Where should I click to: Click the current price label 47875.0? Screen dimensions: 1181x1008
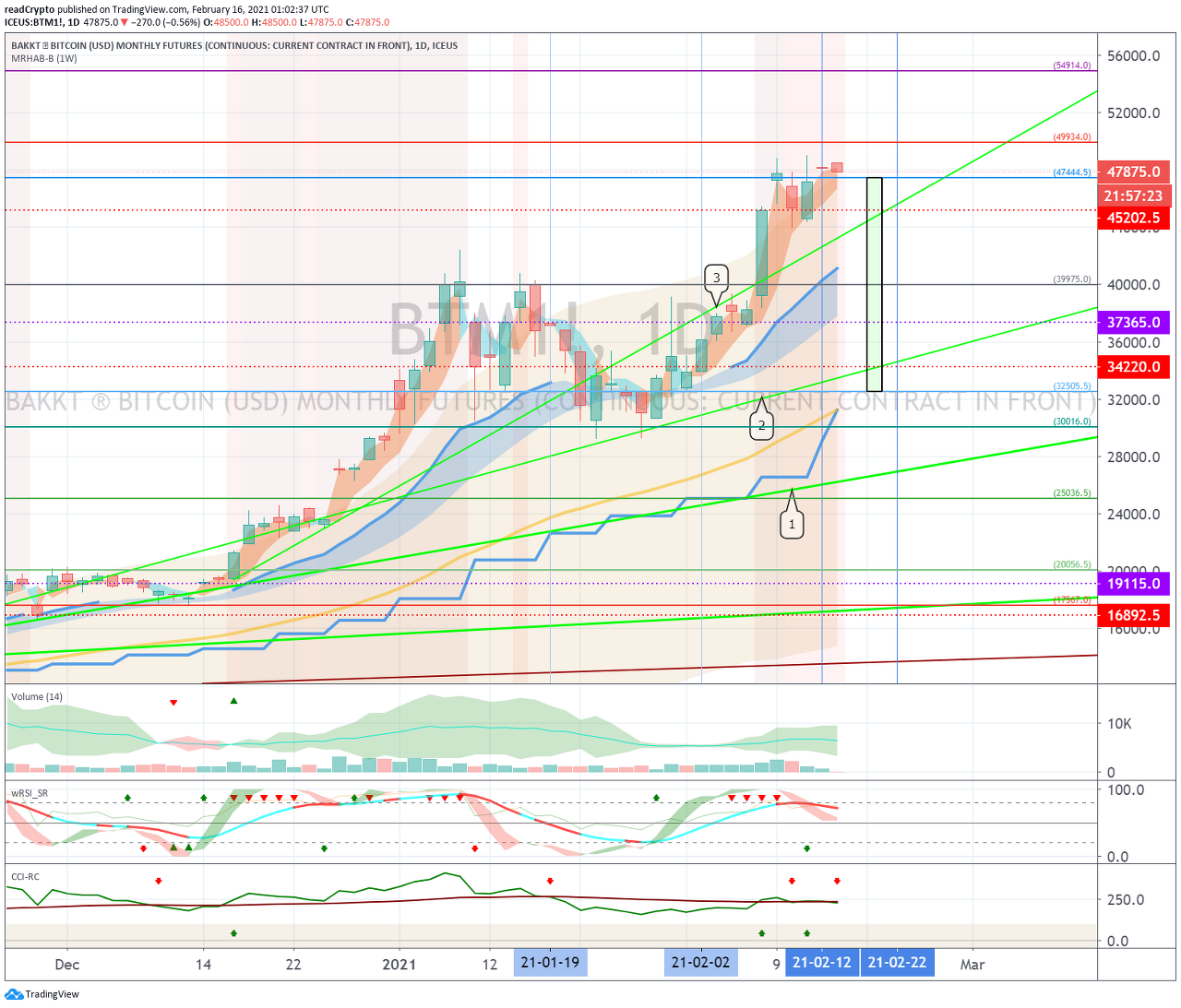(x=1134, y=172)
